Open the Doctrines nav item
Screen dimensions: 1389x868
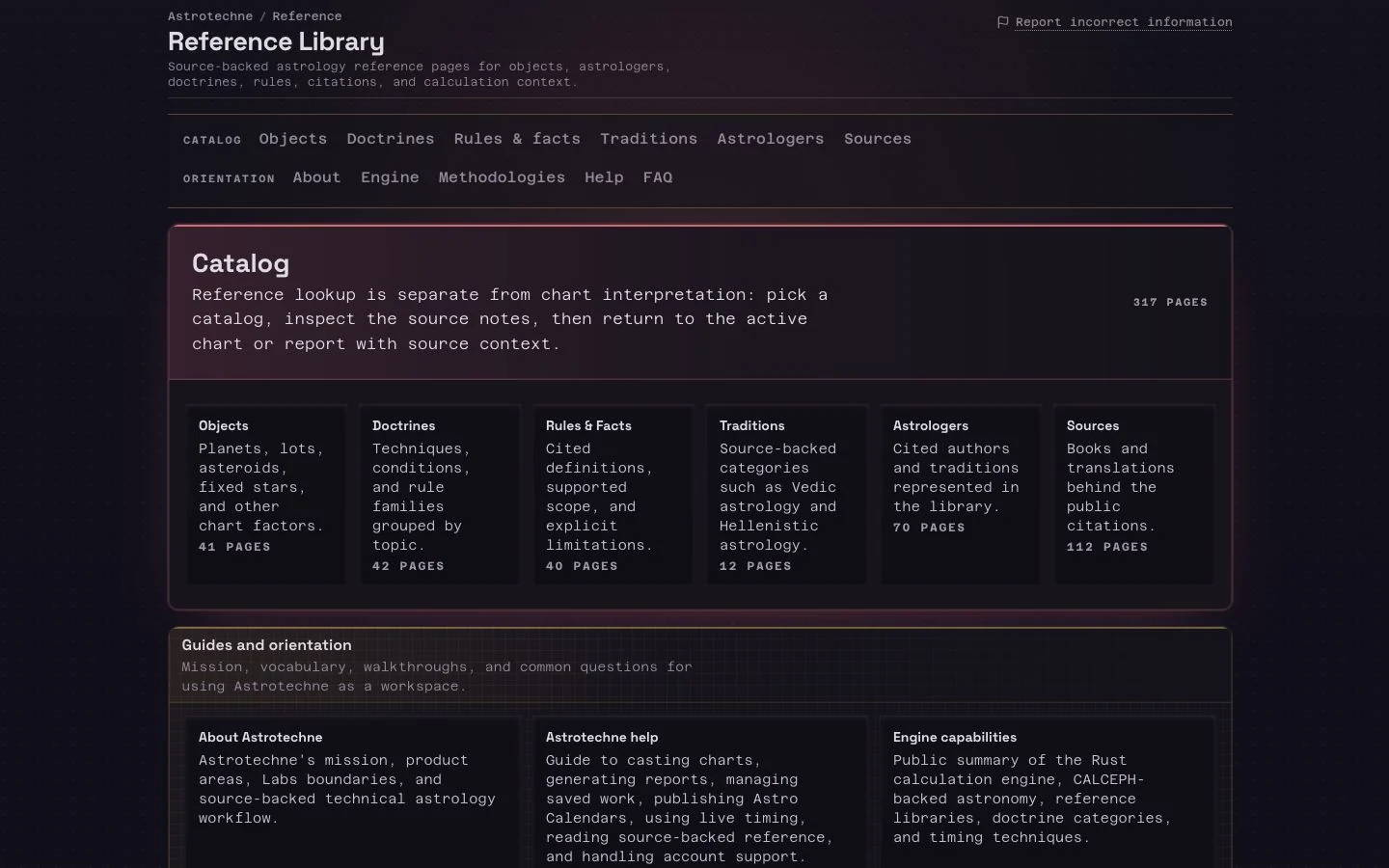(391, 139)
